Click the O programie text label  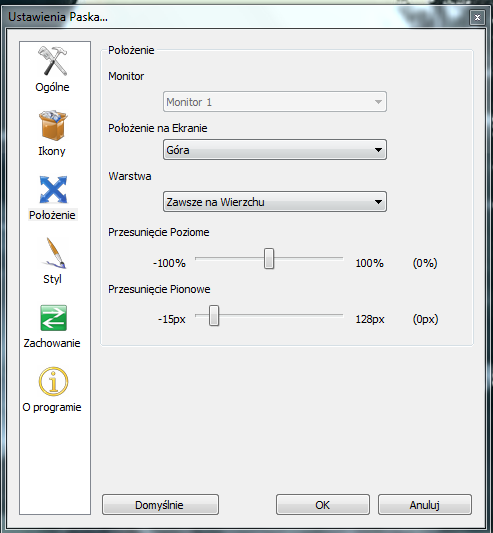click(52, 407)
